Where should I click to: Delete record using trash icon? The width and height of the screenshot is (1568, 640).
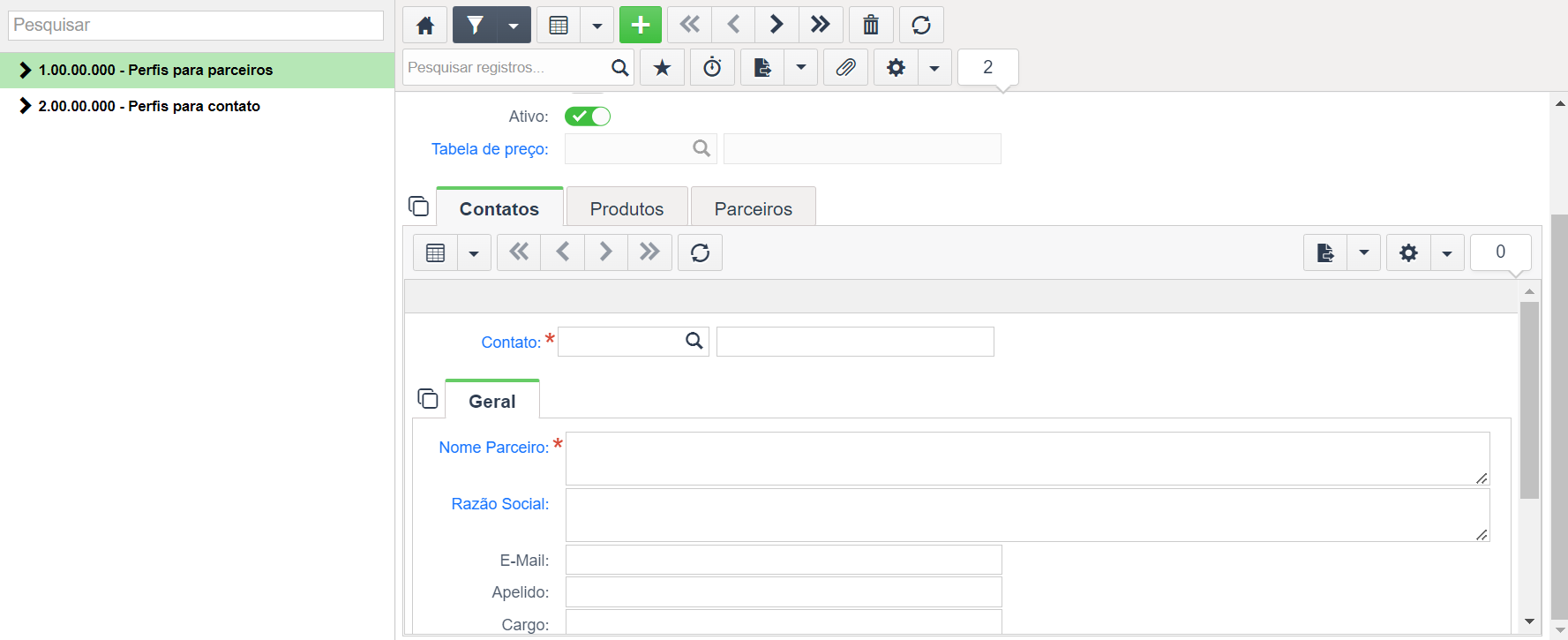point(871,25)
